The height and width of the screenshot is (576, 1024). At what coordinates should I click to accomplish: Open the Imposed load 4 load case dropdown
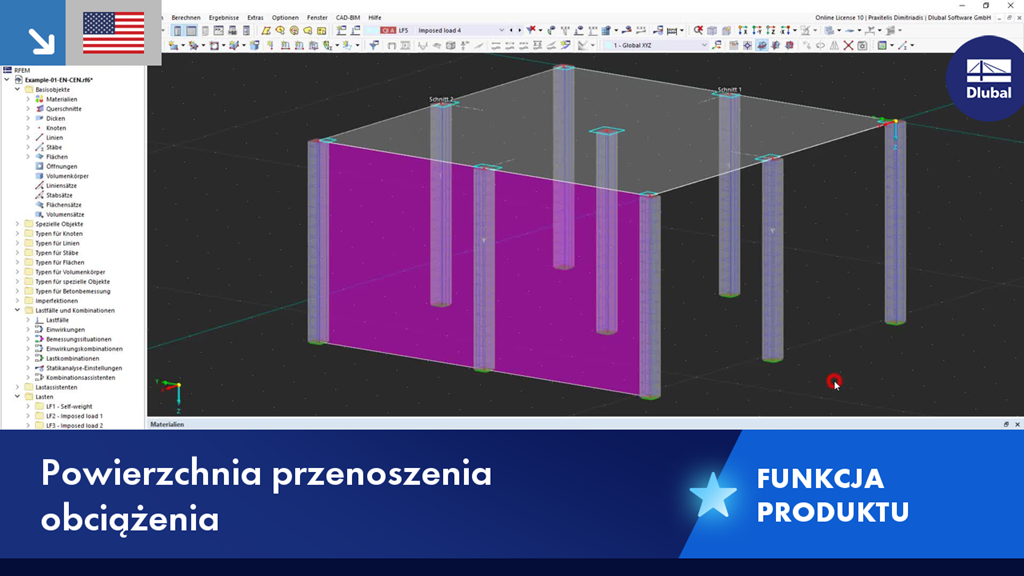point(502,30)
